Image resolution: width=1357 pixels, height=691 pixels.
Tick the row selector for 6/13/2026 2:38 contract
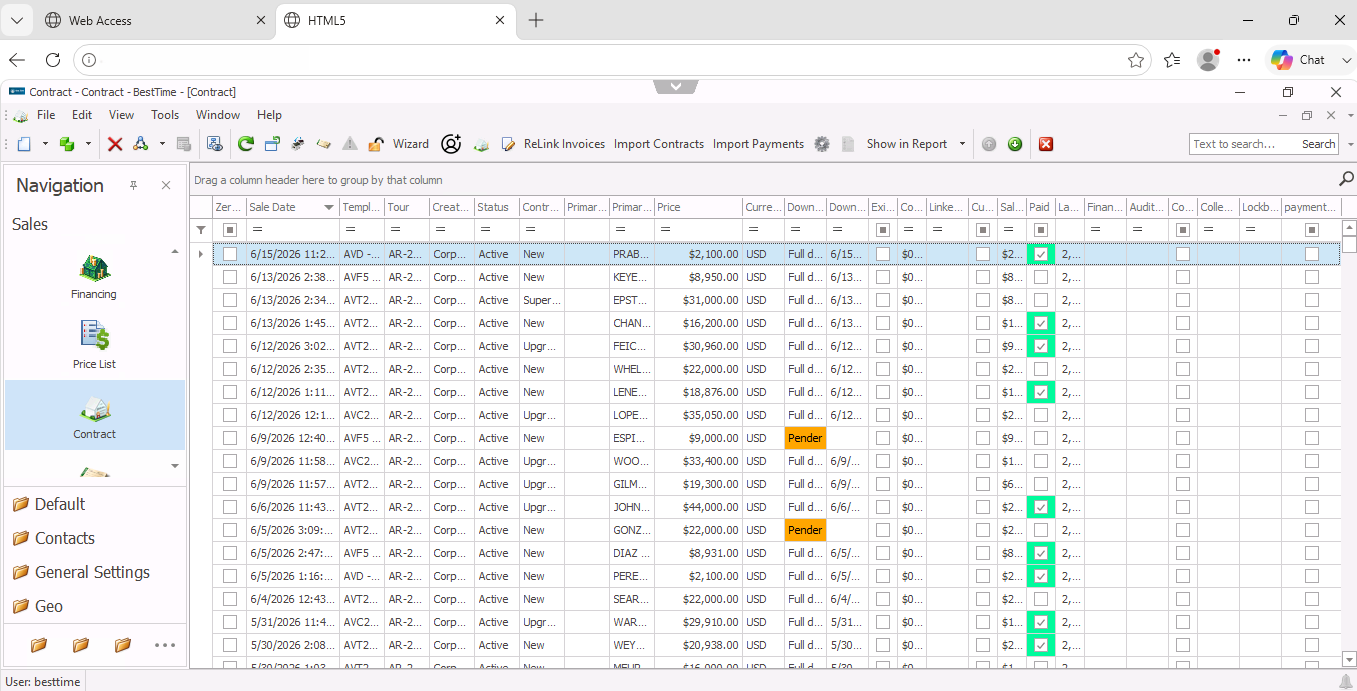[230, 277]
